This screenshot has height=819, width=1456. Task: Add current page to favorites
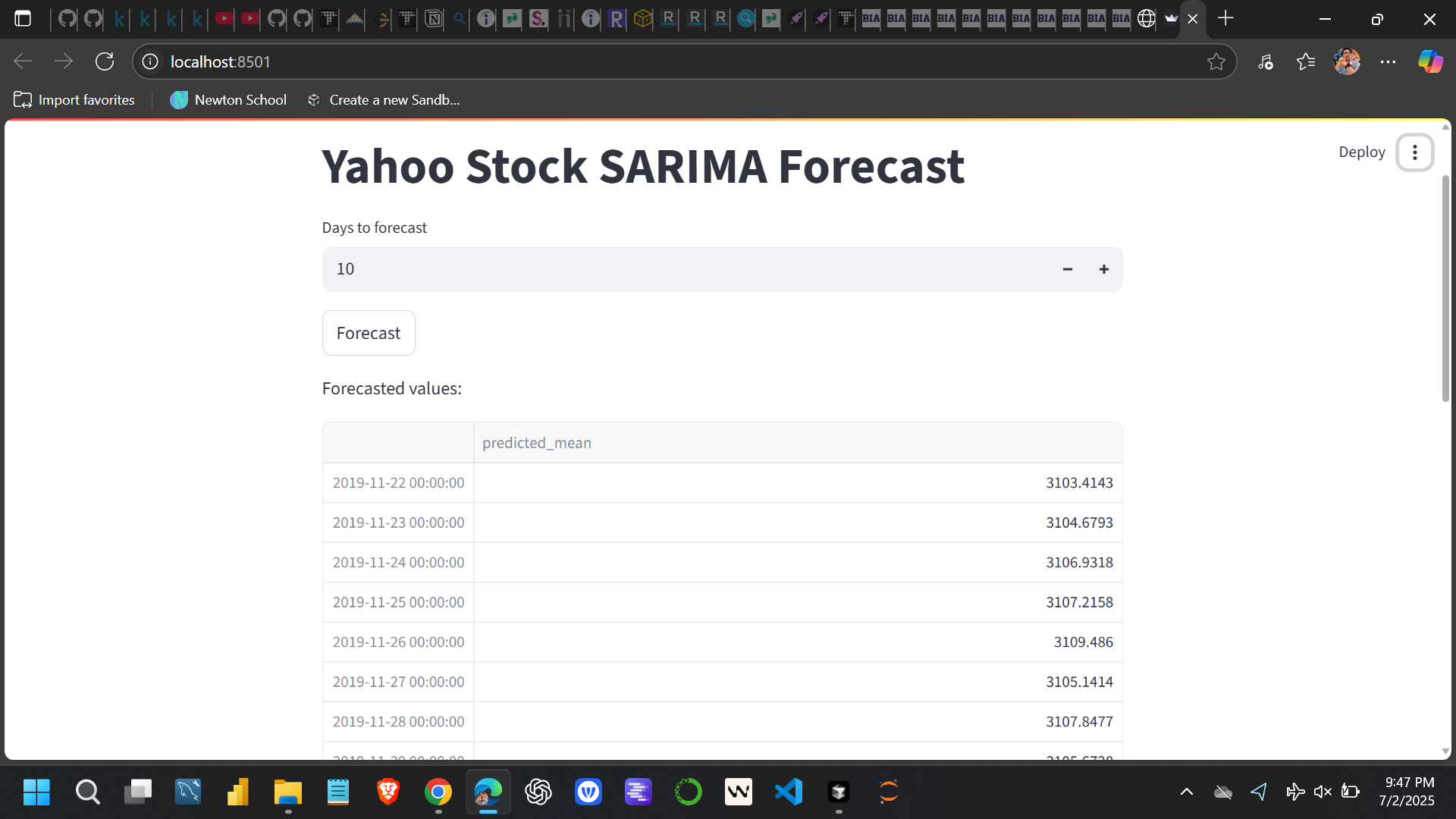[x=1217, y=61]
